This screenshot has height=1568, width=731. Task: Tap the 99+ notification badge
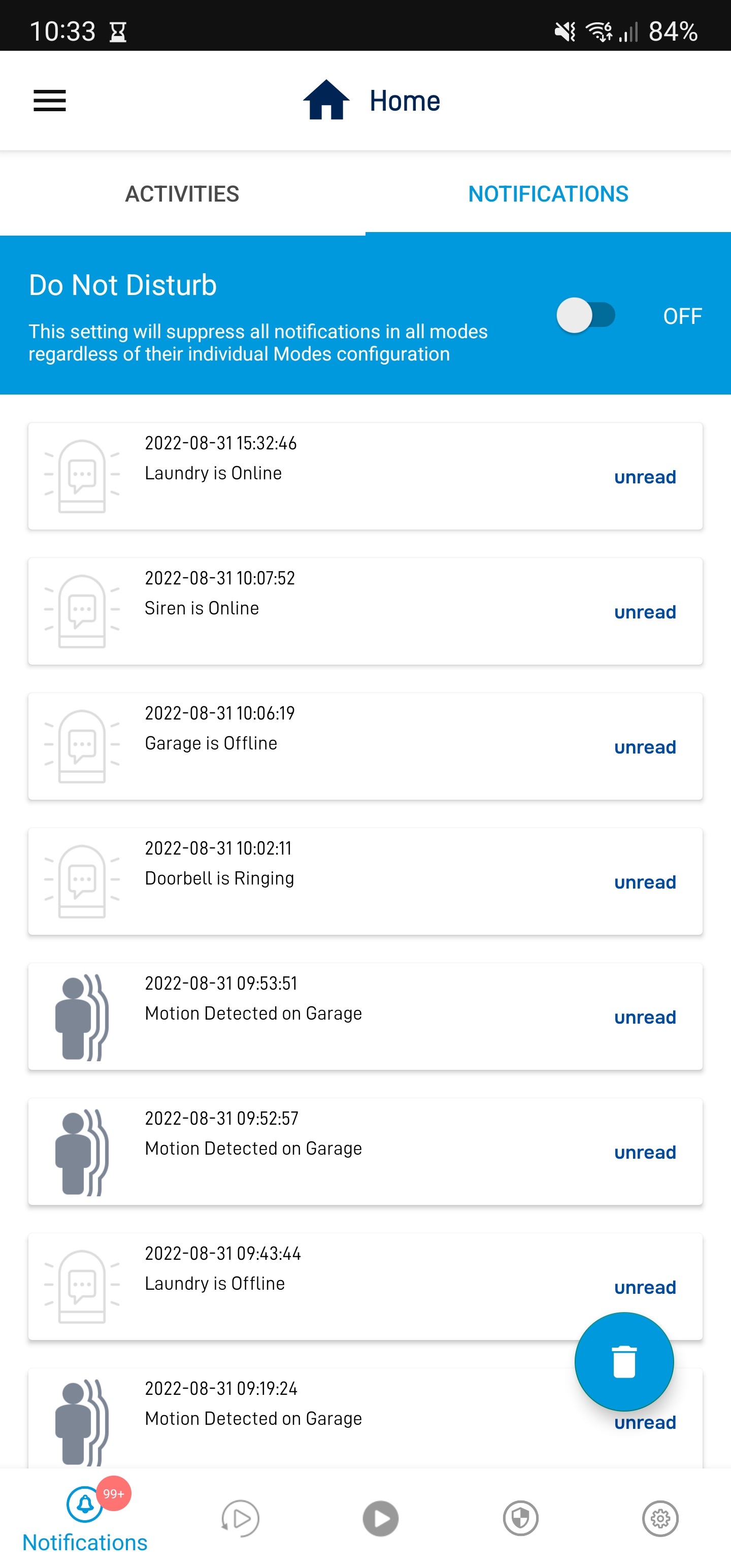[113, 1494]
